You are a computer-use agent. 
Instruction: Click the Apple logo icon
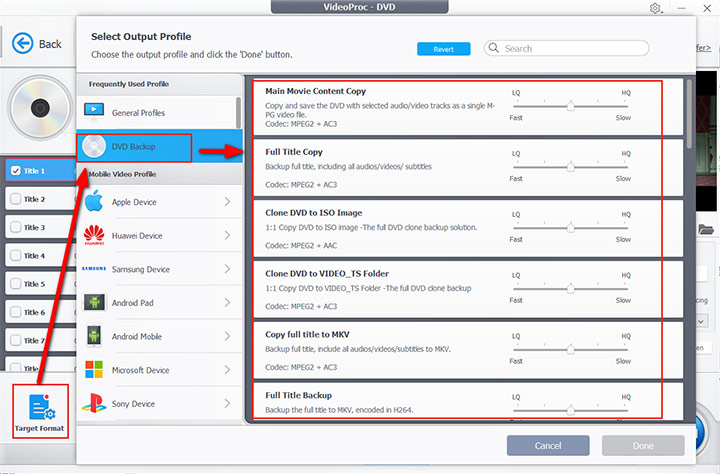[x=94, y=201]
